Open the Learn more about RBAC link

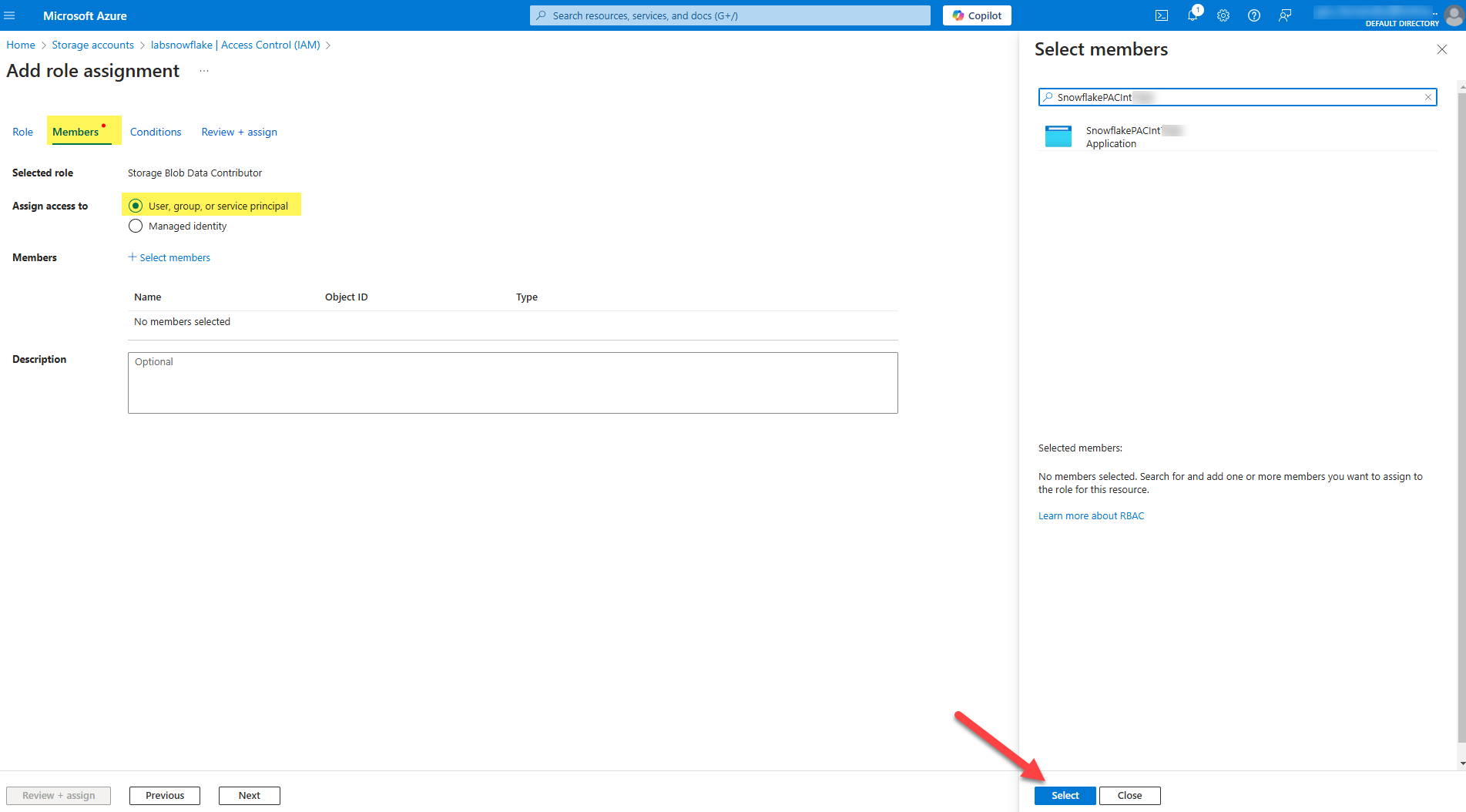(1091, 515)
